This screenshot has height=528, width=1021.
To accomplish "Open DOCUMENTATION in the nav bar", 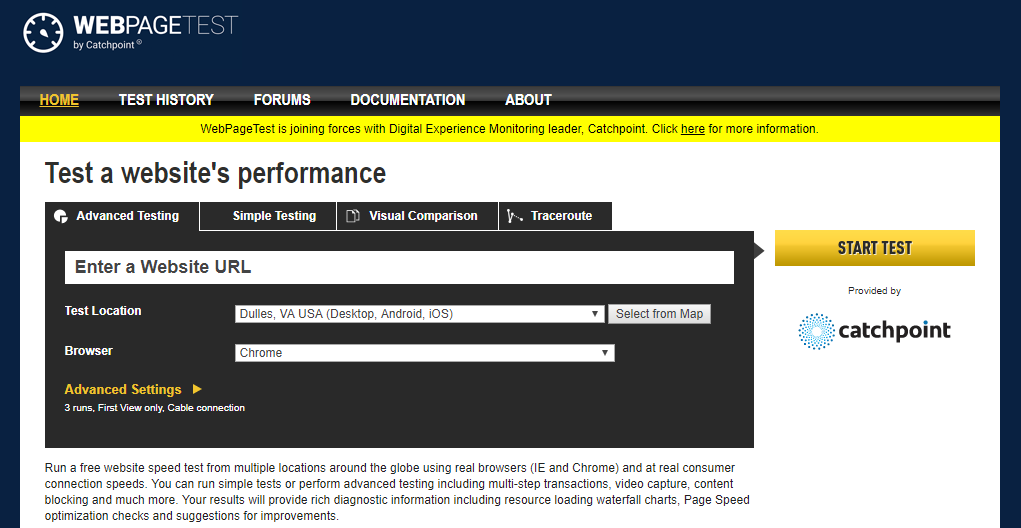I will pyautogui.click(x=408, y=100).
